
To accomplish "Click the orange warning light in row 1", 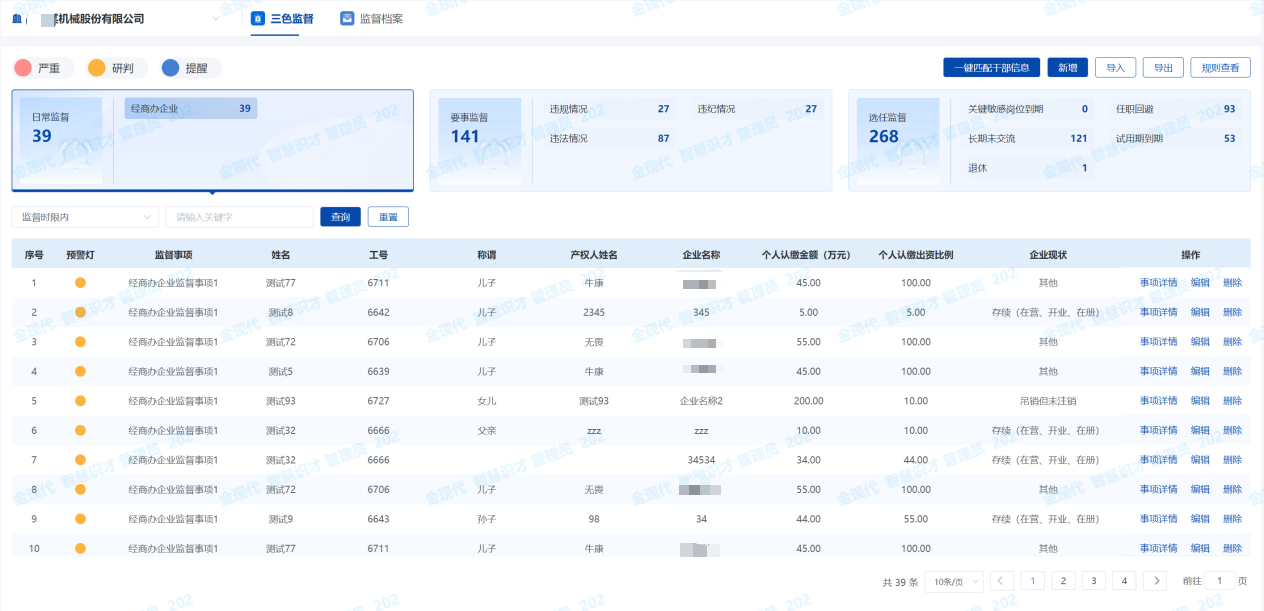I will point(80,283).
